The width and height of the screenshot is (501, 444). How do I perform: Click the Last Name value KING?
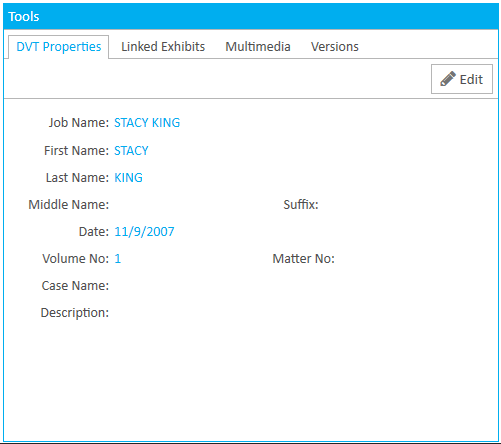128,178
